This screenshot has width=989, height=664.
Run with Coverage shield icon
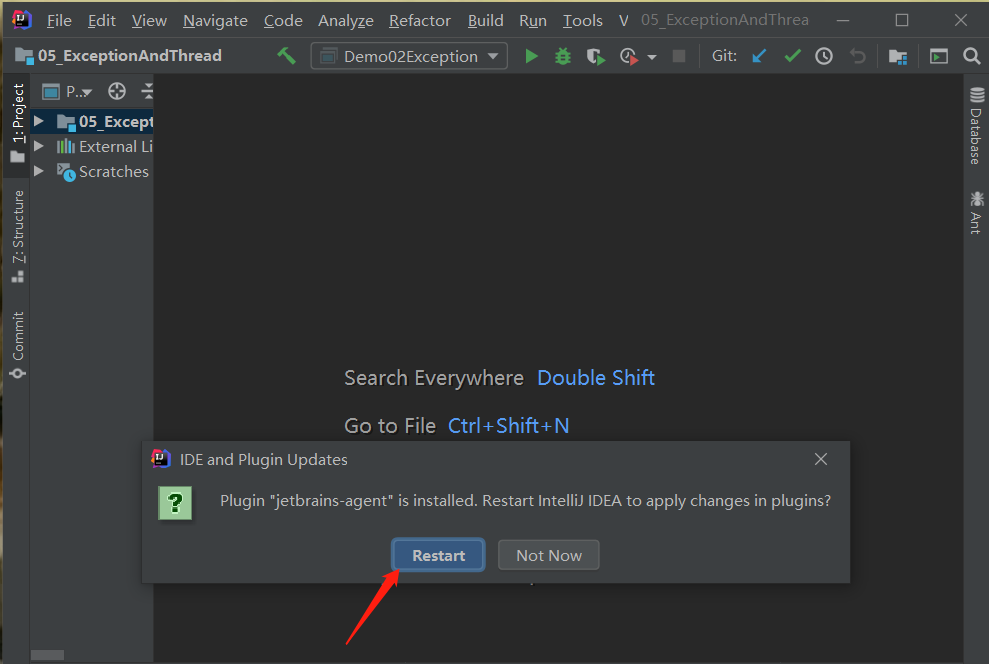point(595,57)
